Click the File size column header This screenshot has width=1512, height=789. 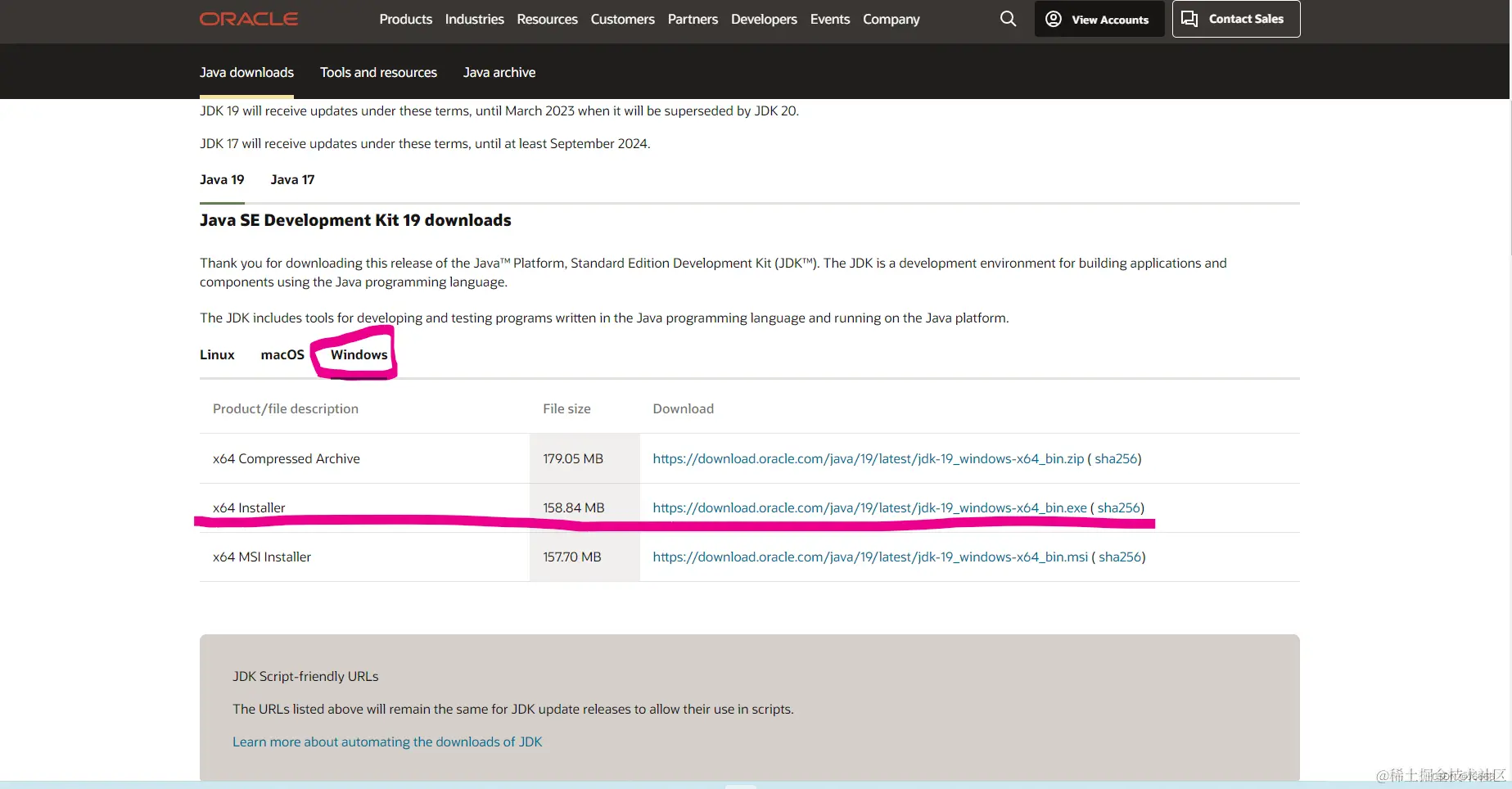566,408
